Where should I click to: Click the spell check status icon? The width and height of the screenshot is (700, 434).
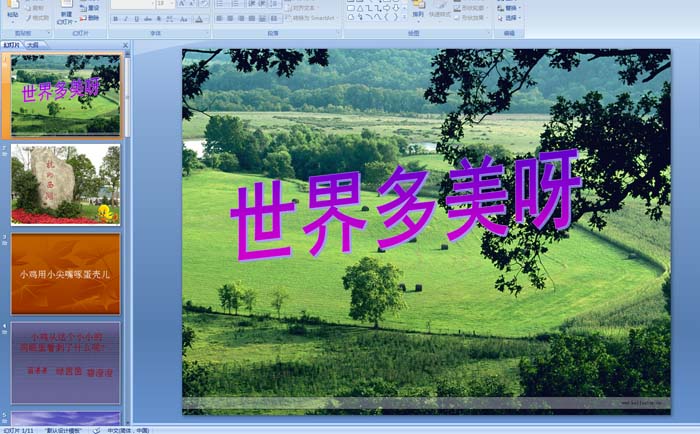[96, 430]
